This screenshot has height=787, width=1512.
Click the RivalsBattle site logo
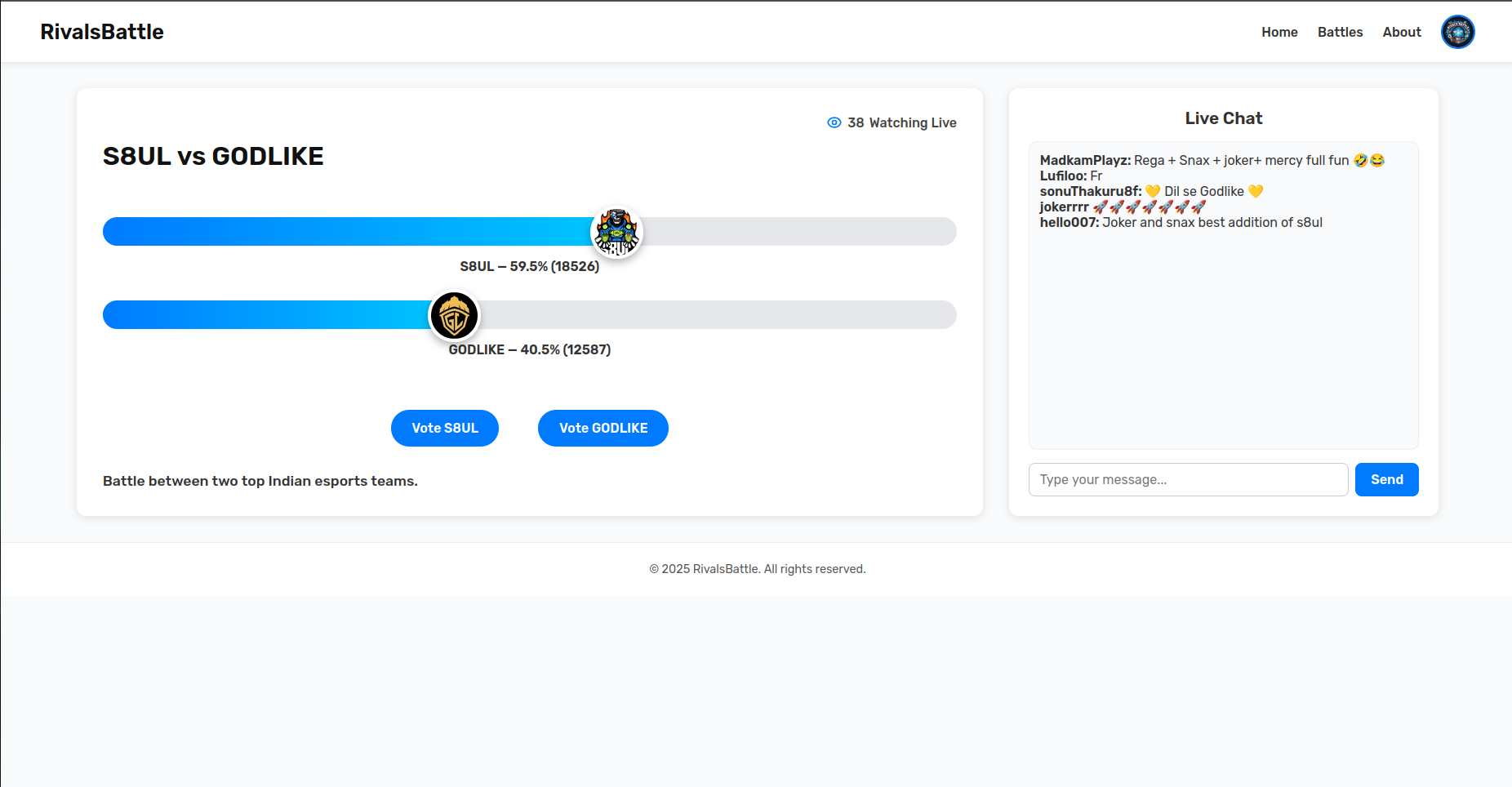tap(102, 32)
